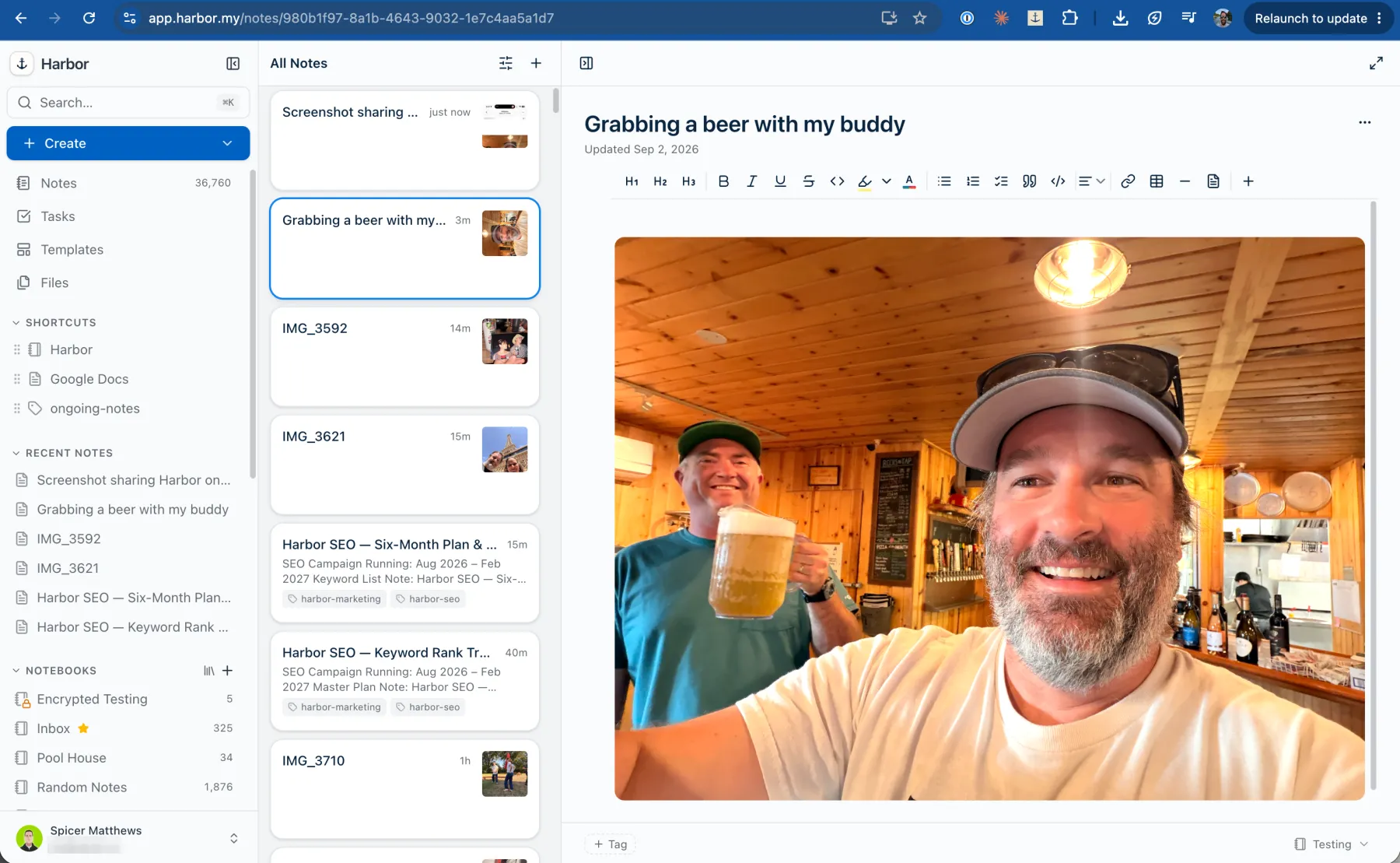Apply Heading 3 formatting
The image size is (1400, 863).
[688, 181]
